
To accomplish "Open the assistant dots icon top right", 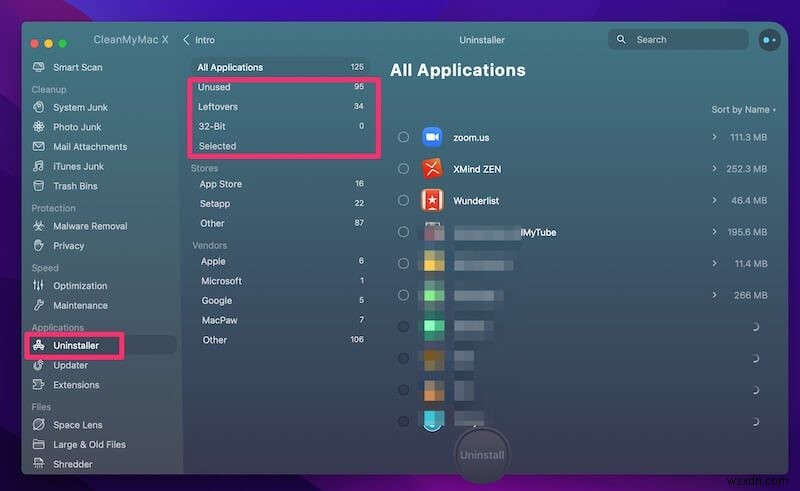I will [769, 40].
